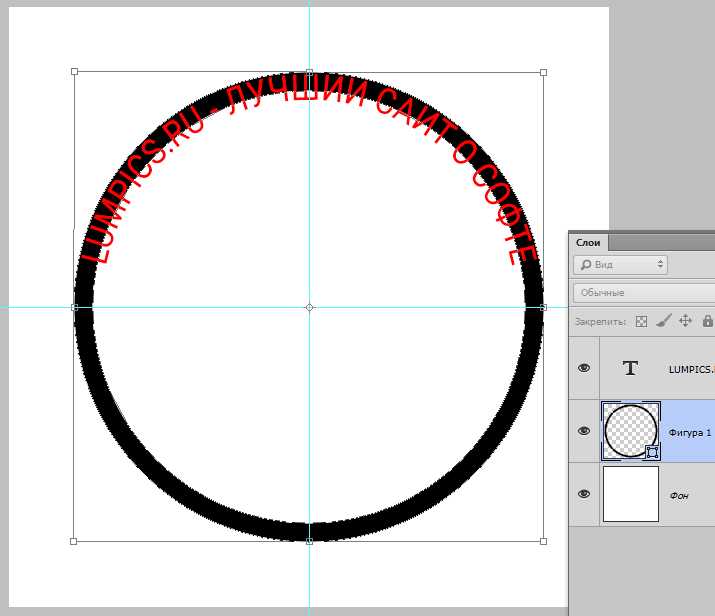Click the magnifier icon in the Вид filter

point(586,265)
